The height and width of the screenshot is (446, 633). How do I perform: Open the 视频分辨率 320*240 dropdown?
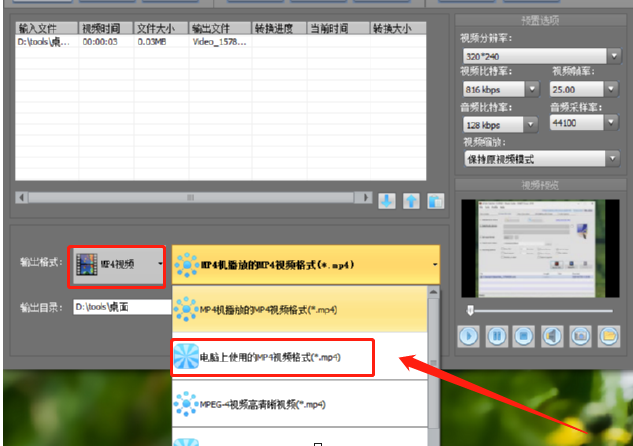click(x=614, y=56)
